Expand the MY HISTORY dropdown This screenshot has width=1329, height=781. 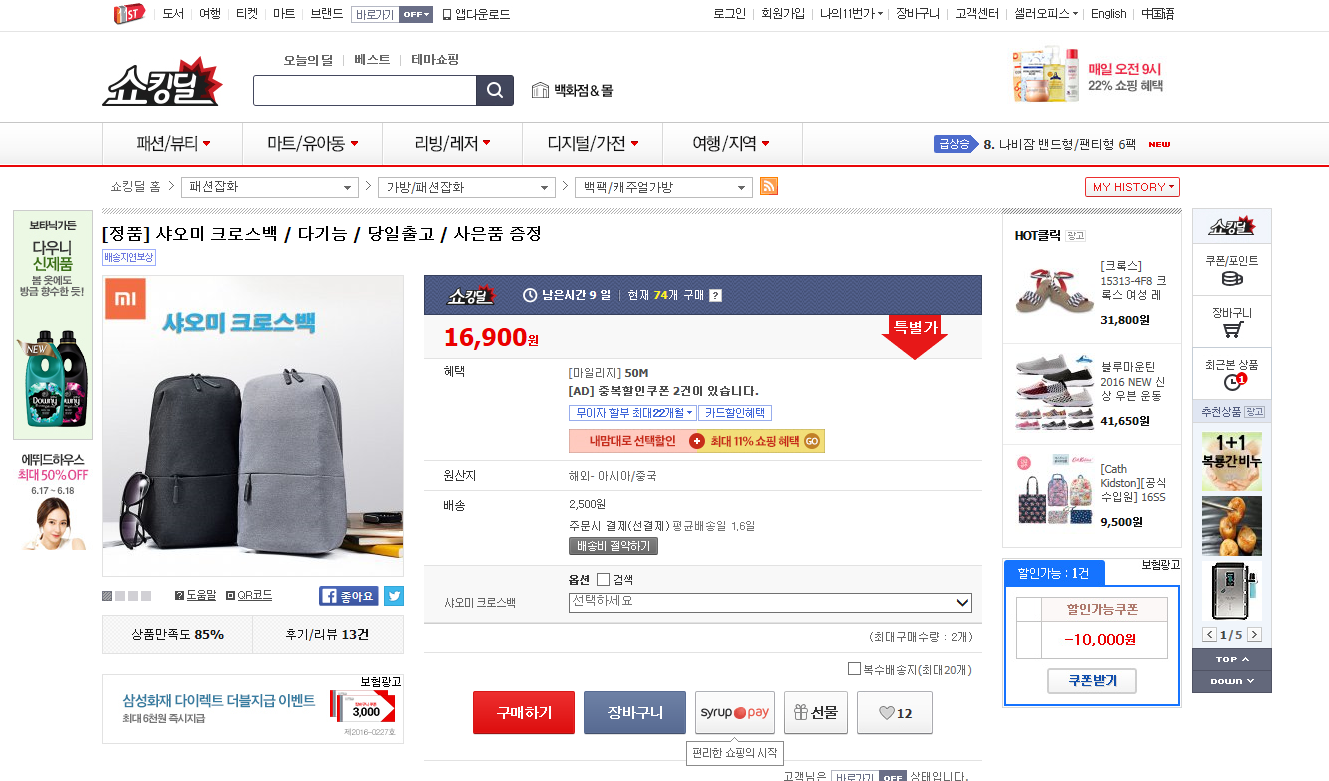click(x=1132, y=187)
